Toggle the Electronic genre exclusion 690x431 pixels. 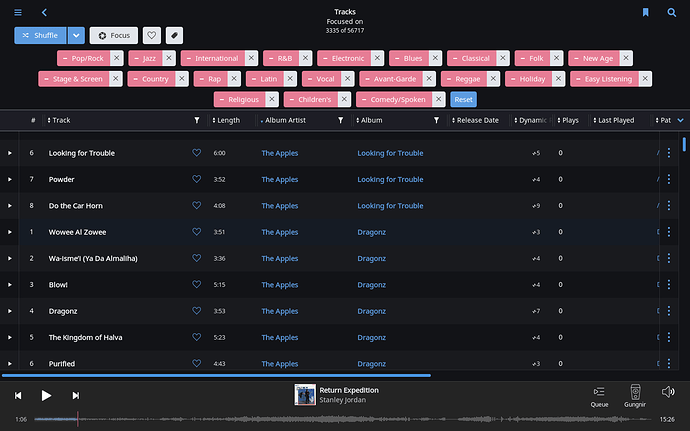coord(344,58)
